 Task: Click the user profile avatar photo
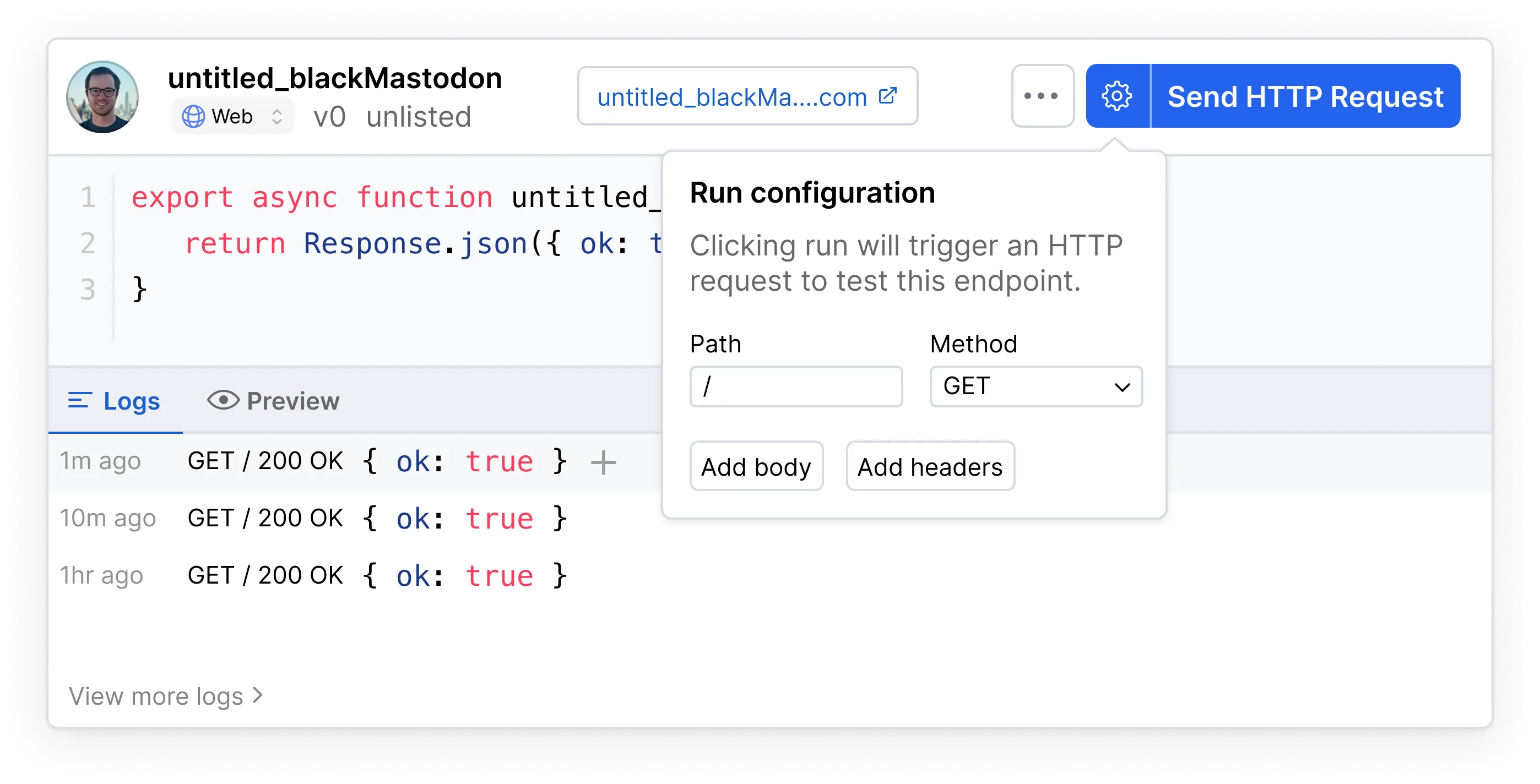click(102, 96)
